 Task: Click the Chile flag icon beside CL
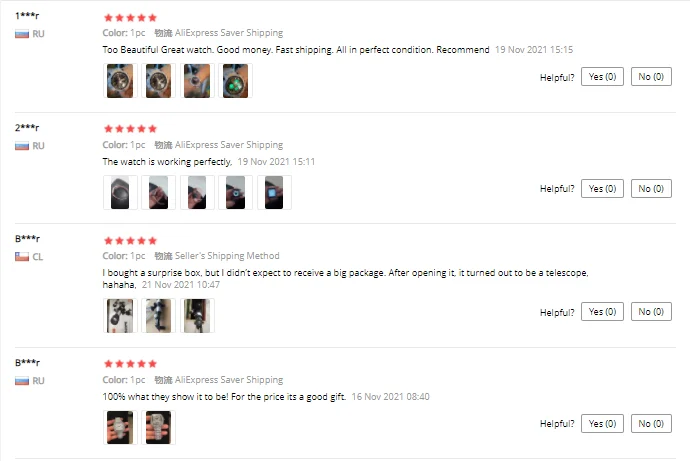[x=22, y=256]
